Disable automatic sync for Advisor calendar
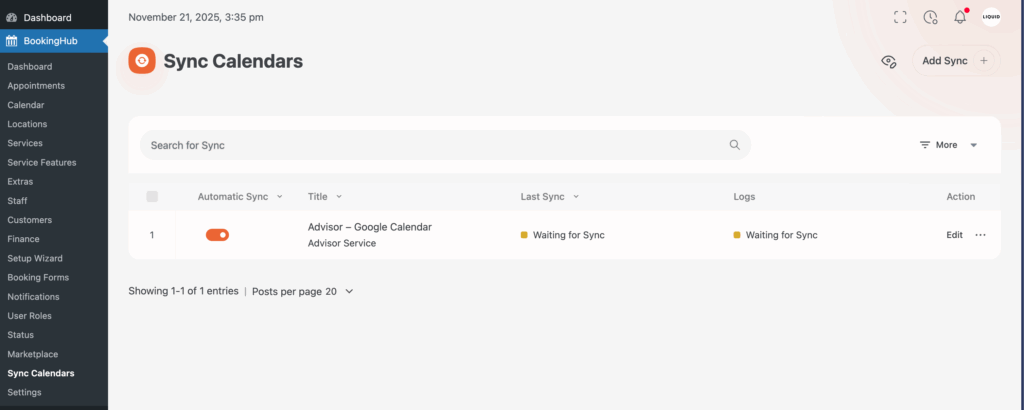This screenshot has width=1024, height=410. pyautogui.click(x=217, y=235)
